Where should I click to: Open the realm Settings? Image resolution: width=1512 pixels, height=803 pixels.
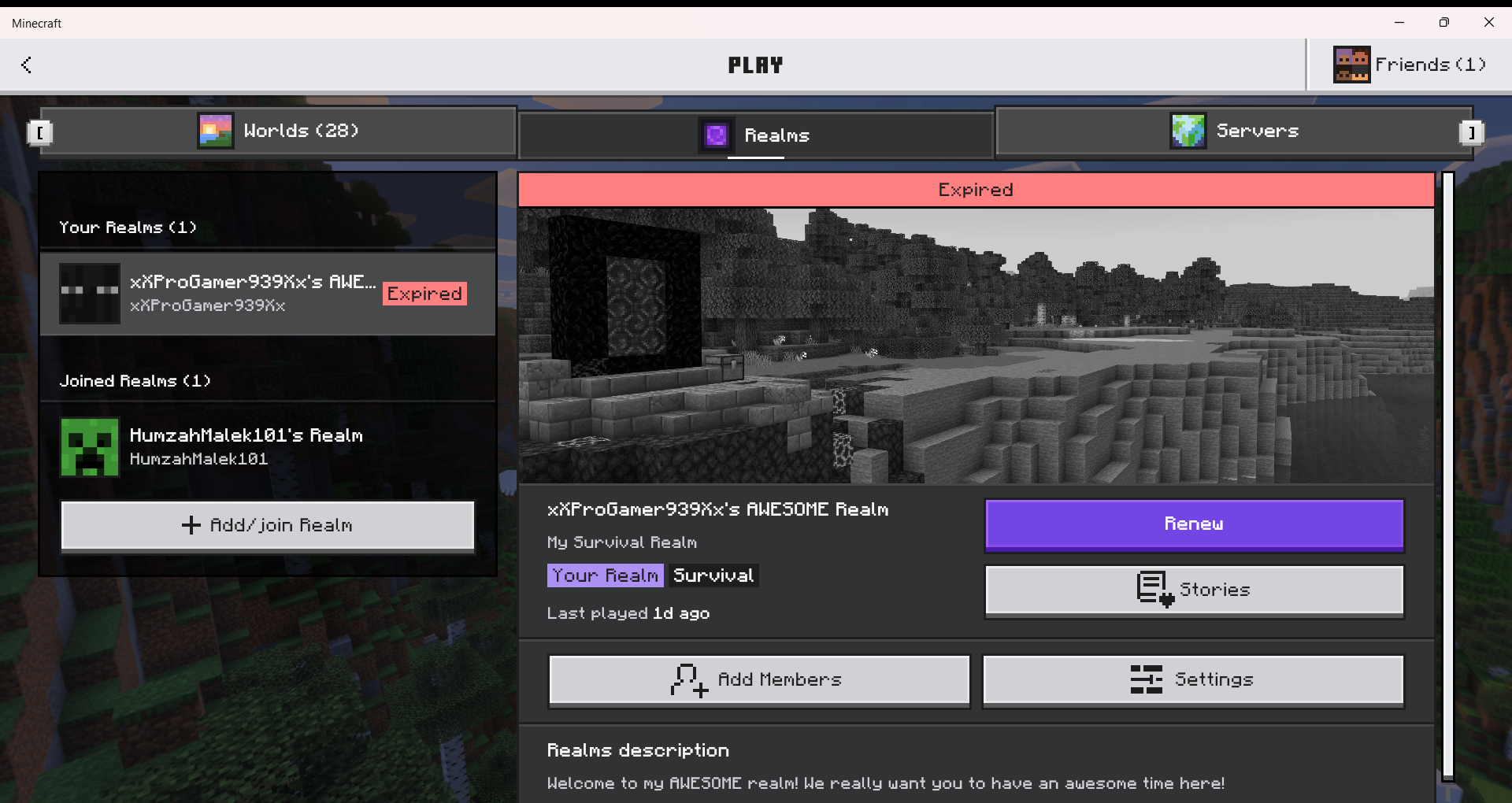(x=1193, y=680)
